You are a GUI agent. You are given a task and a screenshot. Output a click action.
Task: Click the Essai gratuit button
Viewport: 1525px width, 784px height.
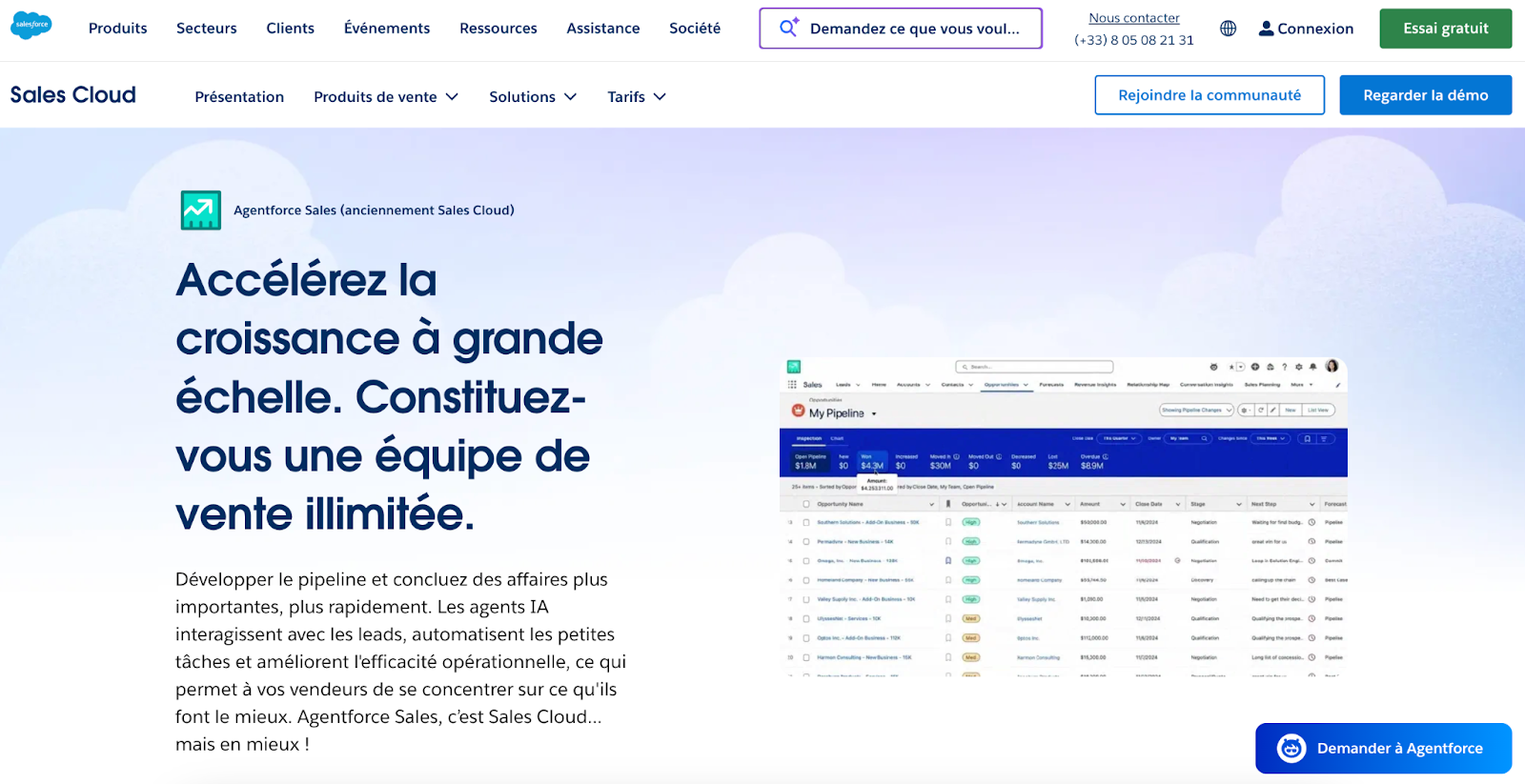pyautogui.click(x=1445, y=29)
